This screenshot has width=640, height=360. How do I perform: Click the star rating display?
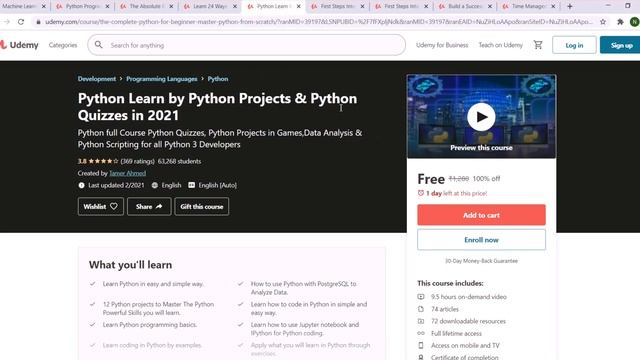point(103,161)
